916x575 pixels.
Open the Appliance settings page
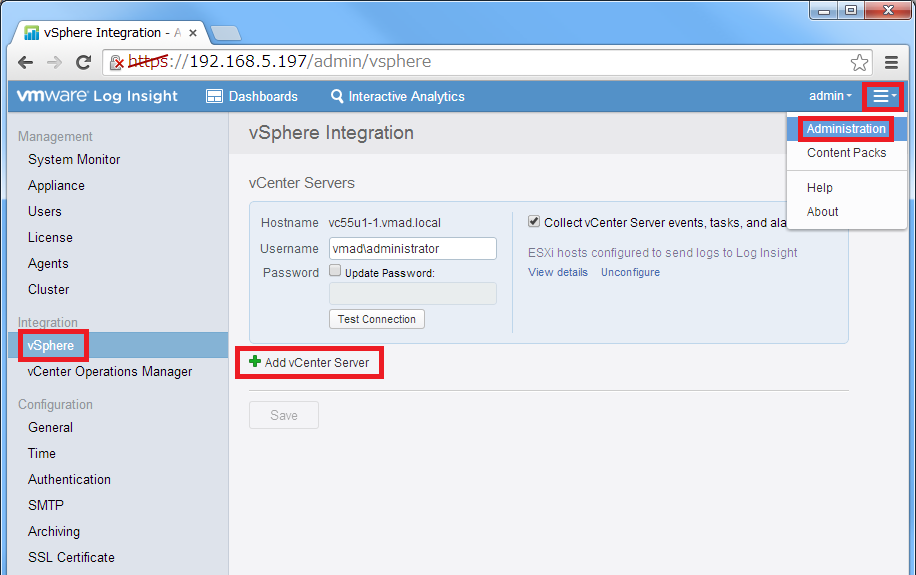(x=56, y=185)
